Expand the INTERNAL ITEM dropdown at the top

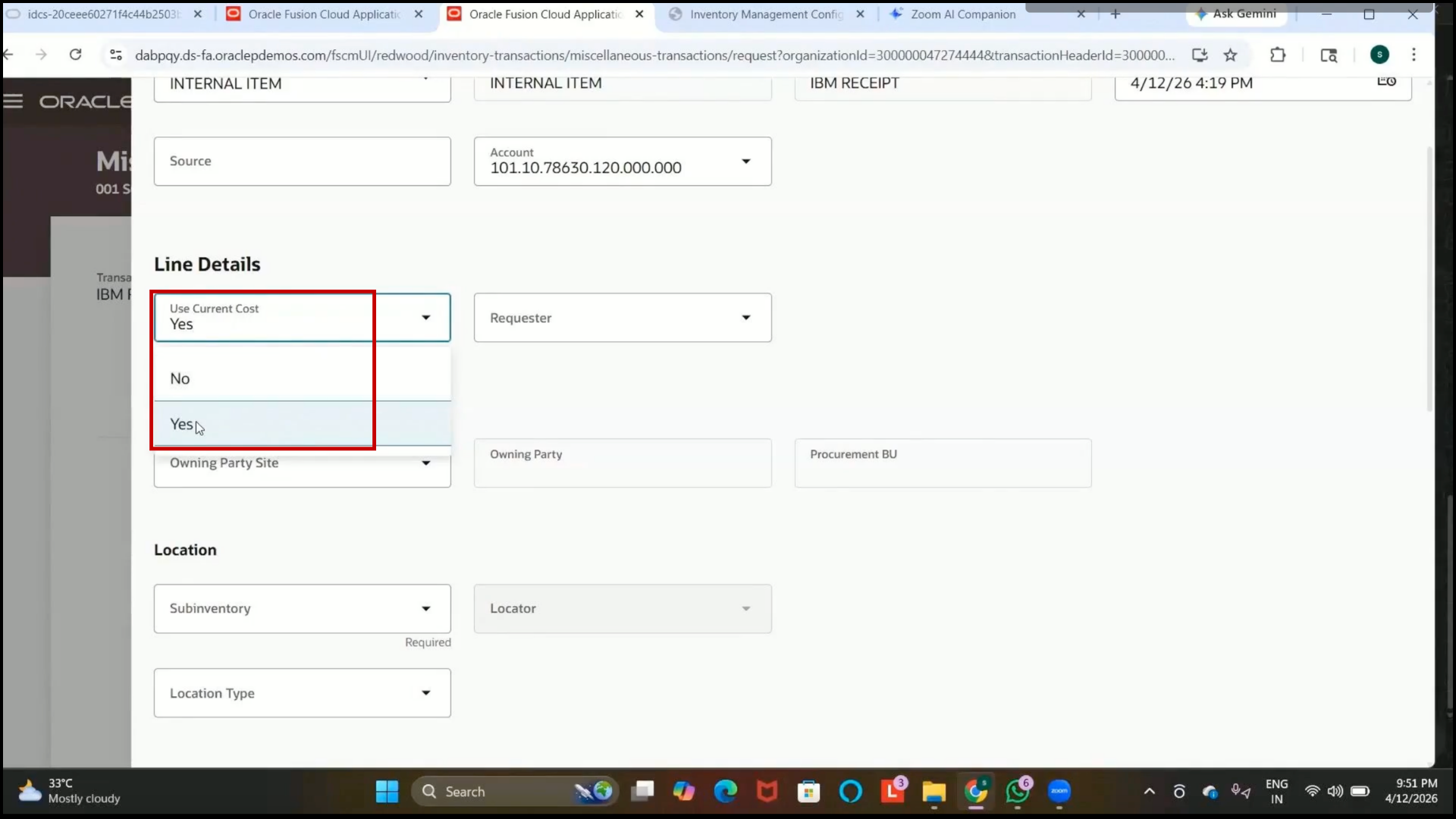(426, 79)
